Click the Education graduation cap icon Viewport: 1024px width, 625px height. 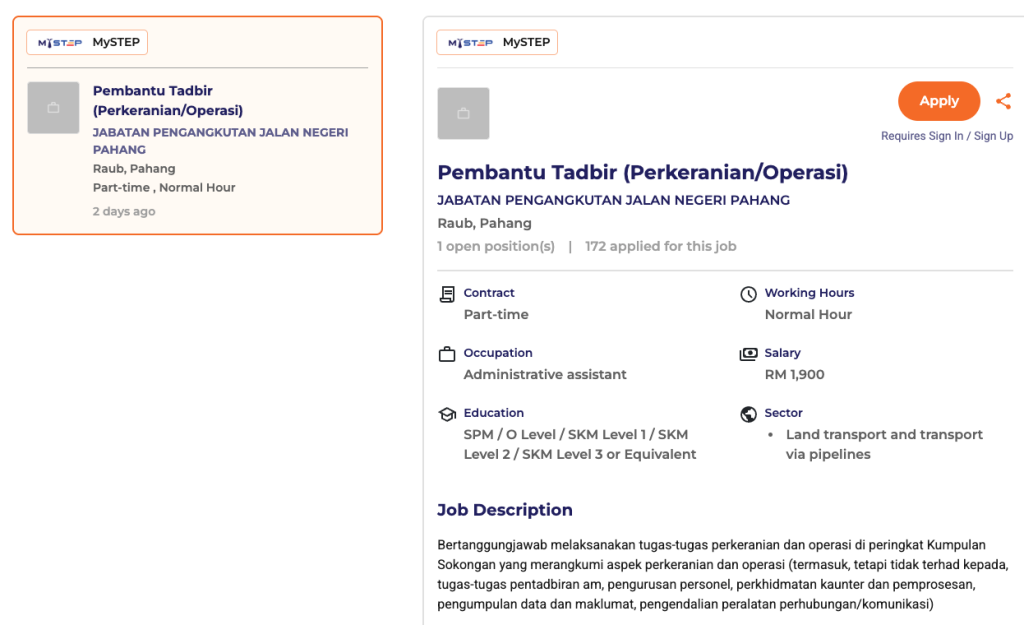pyautogui.click(x=447, y=414)
